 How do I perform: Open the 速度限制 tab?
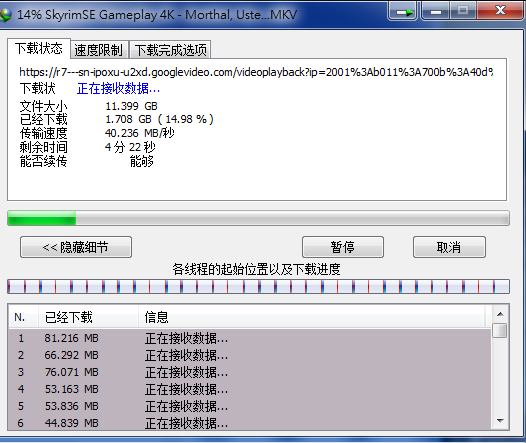(99, 50)
